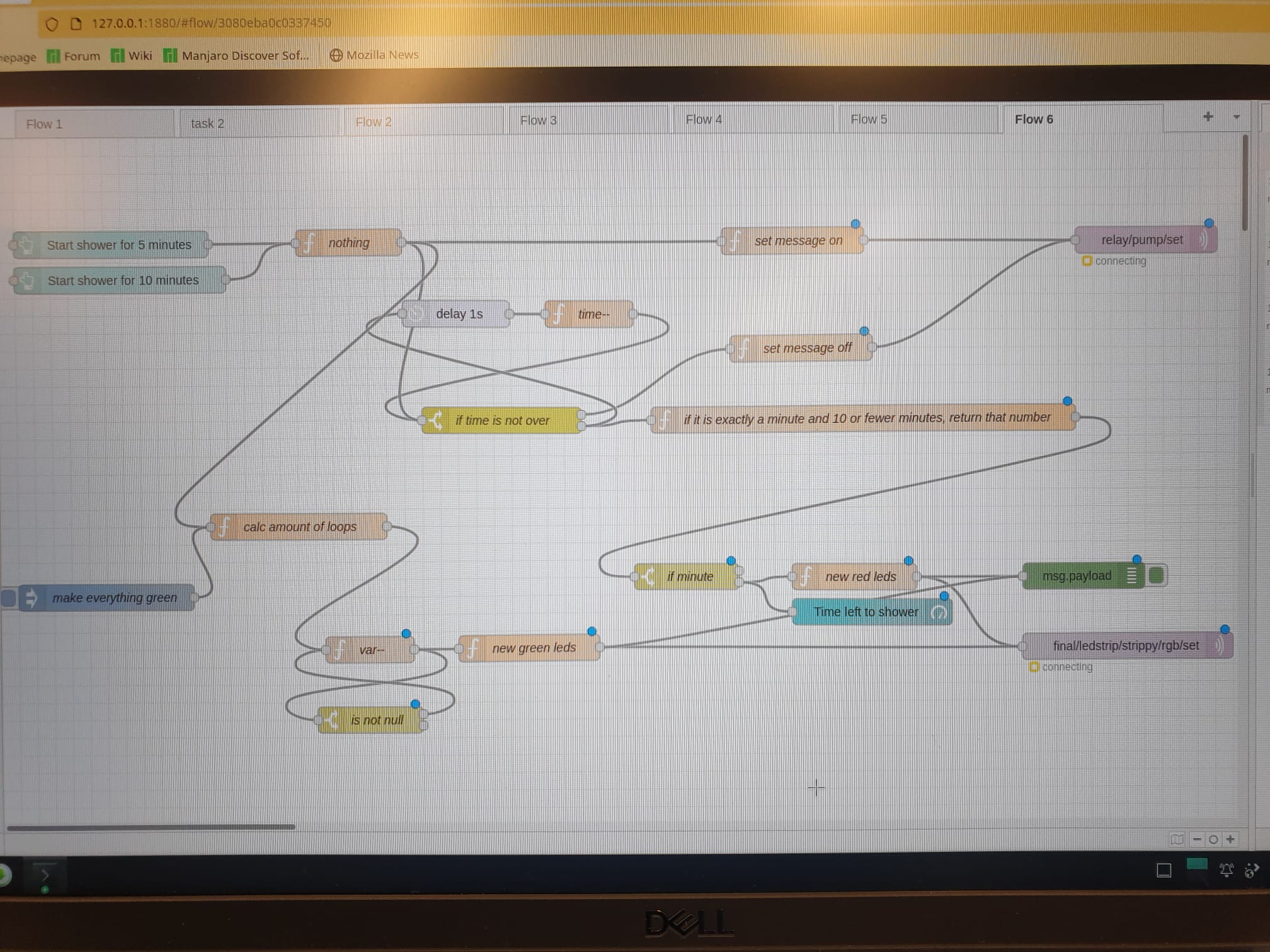
Task: Select the if time is not over switch node
Action: [502, 420]
